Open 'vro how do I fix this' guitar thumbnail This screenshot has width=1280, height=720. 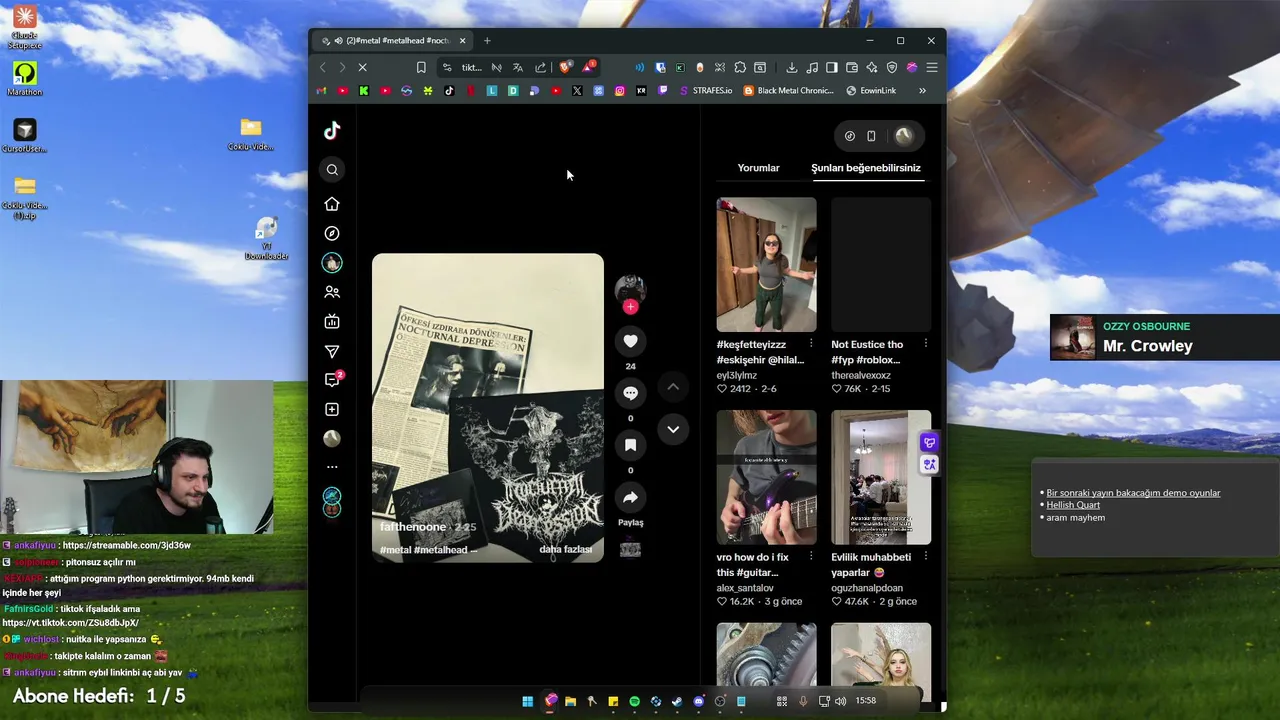point(766,477)
